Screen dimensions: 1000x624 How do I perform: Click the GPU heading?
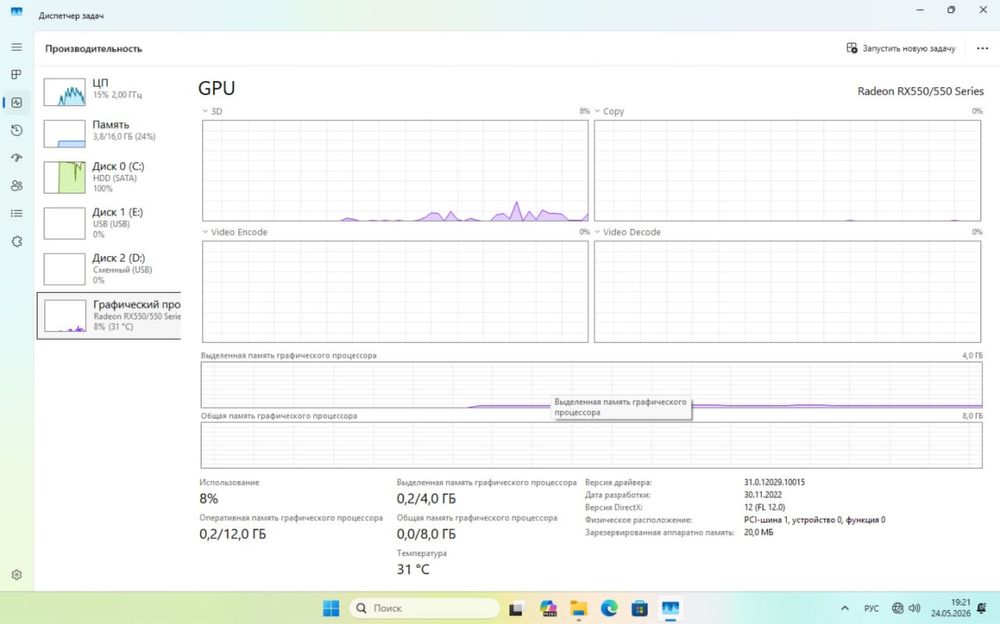(217, 88)
